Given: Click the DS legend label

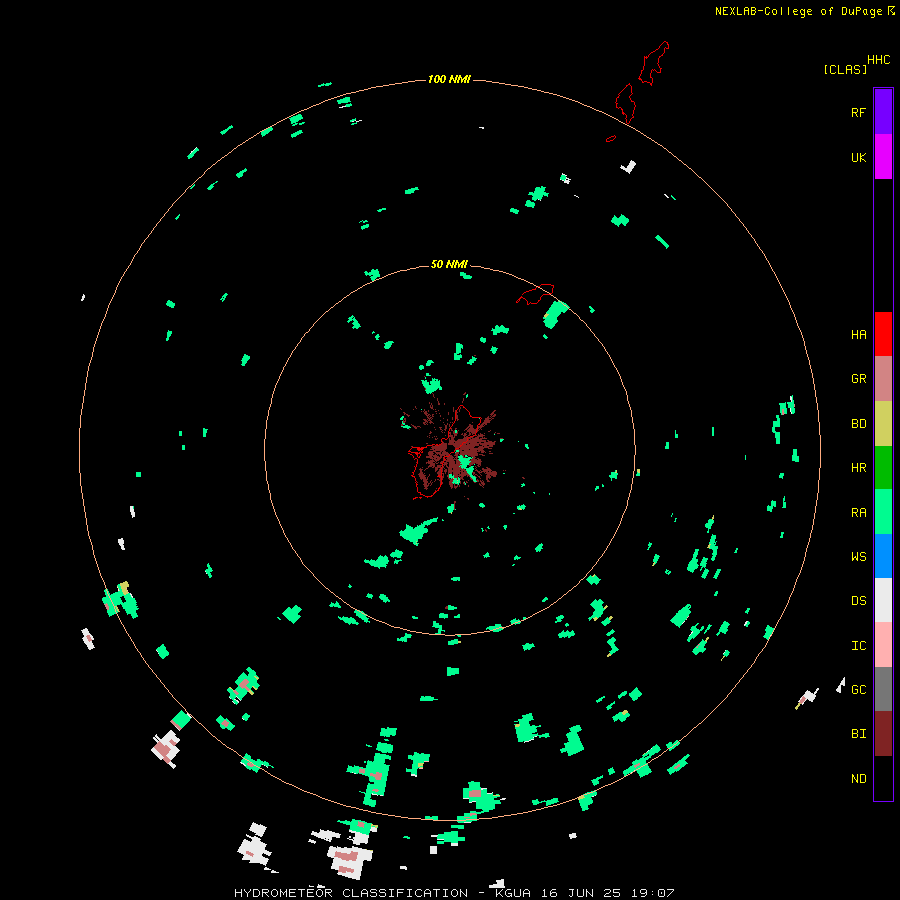Looking at the screenshot, I should pos(858,601).
